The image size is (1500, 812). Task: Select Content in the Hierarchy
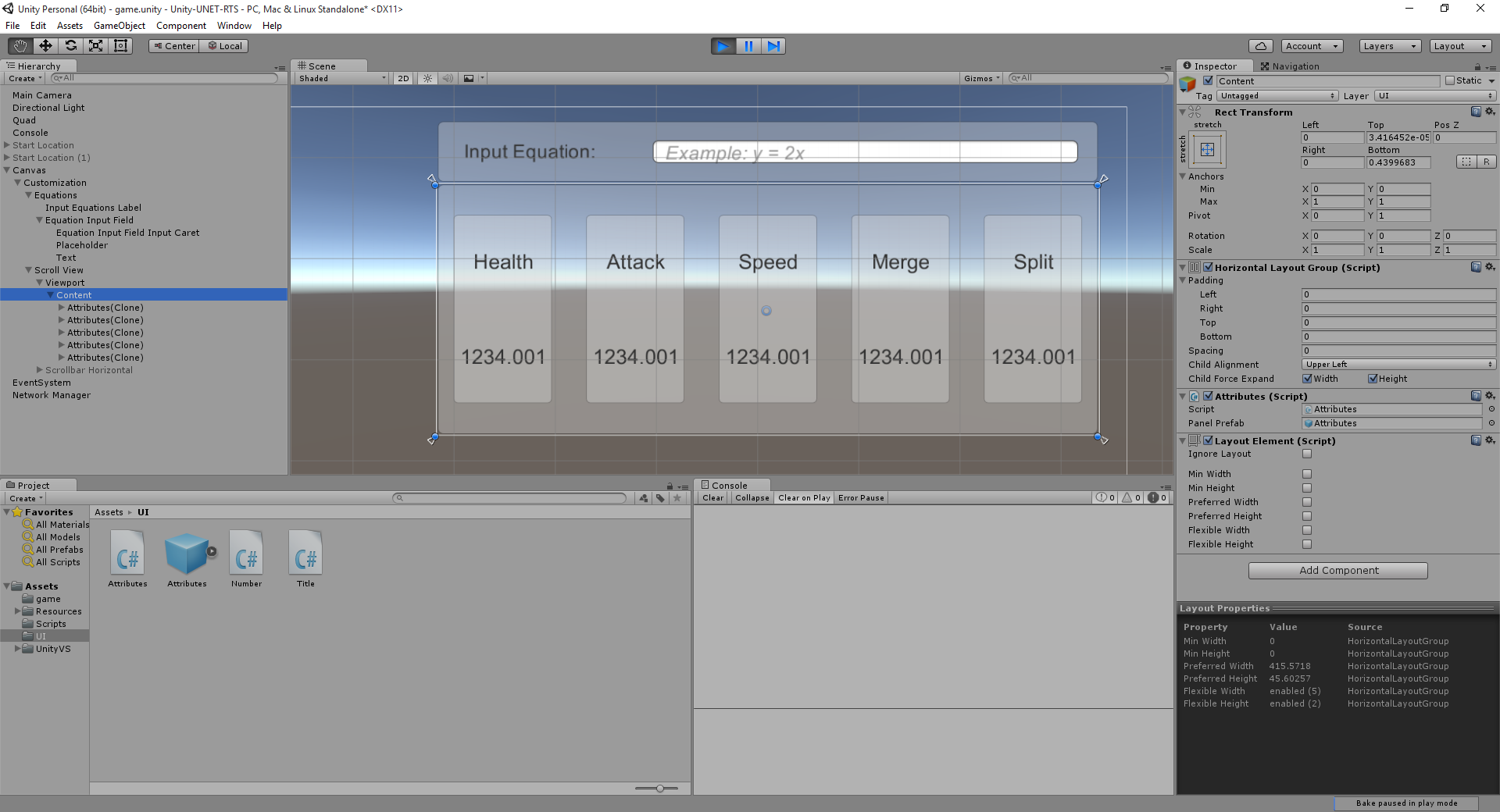point(75,294)
